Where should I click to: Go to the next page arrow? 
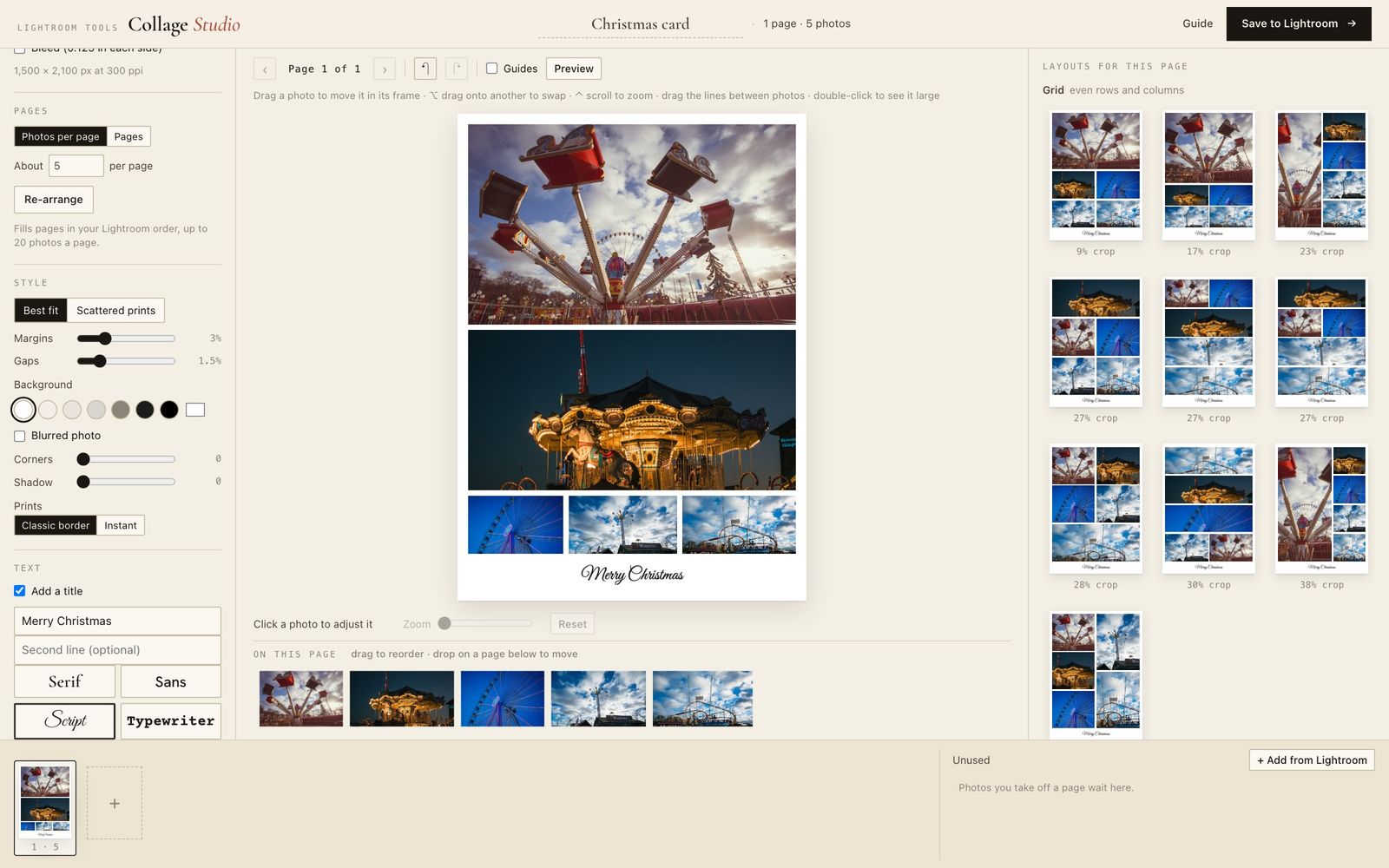pyautogui.click(x=385, y=69)
